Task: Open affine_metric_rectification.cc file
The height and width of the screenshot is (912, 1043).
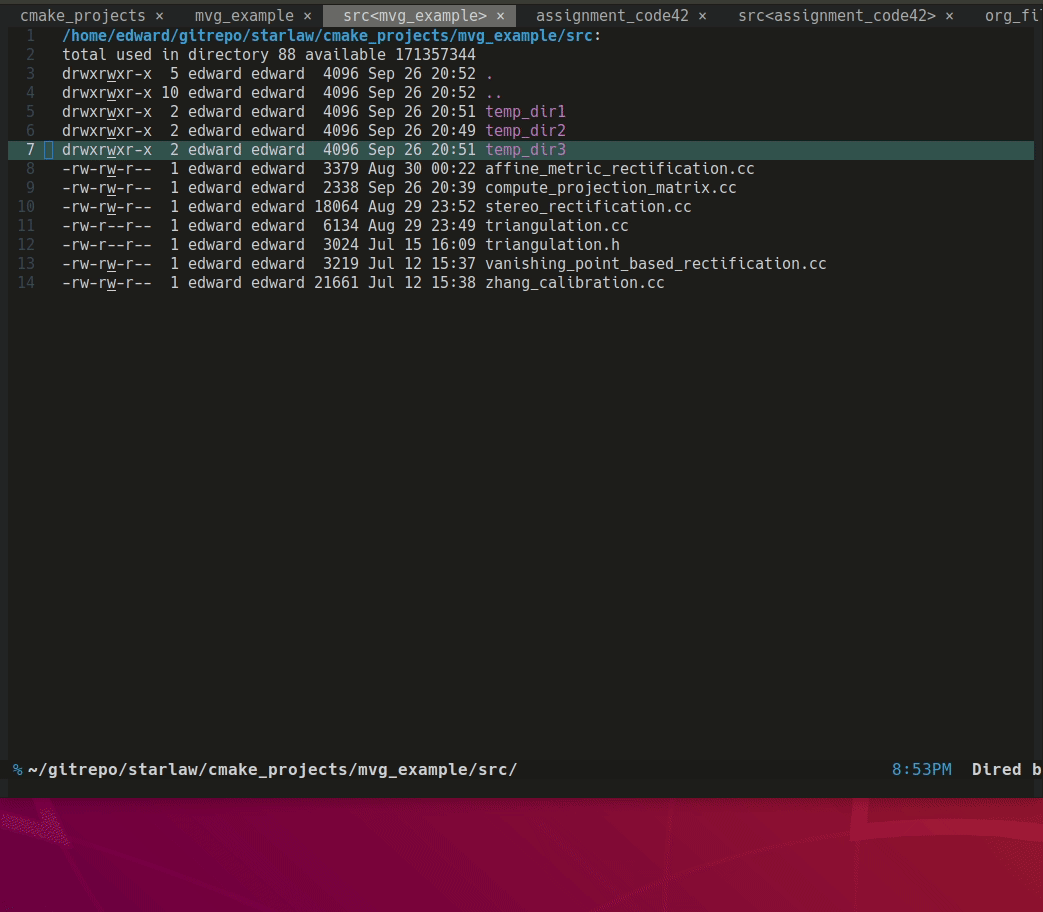Action: pyautogui.click(x=619, y=169)
